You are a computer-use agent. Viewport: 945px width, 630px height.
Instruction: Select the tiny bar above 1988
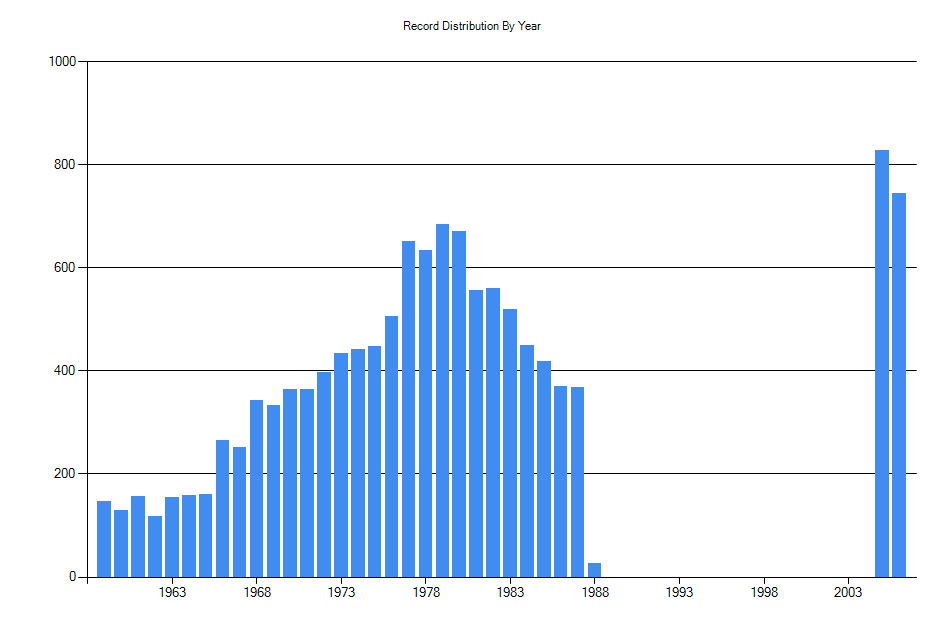(x=594, y=570)
